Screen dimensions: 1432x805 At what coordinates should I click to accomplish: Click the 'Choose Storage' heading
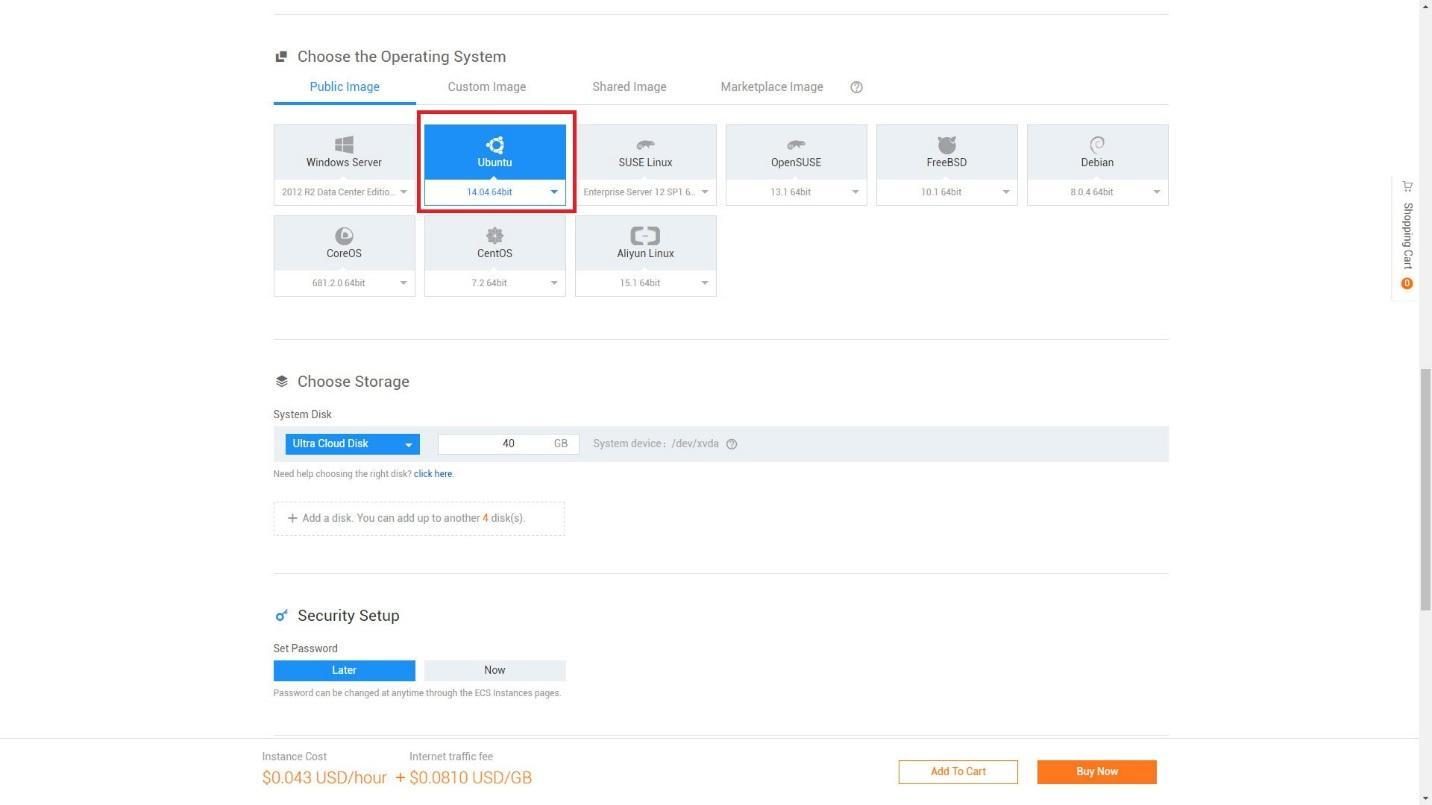click(x=353, y=382)
